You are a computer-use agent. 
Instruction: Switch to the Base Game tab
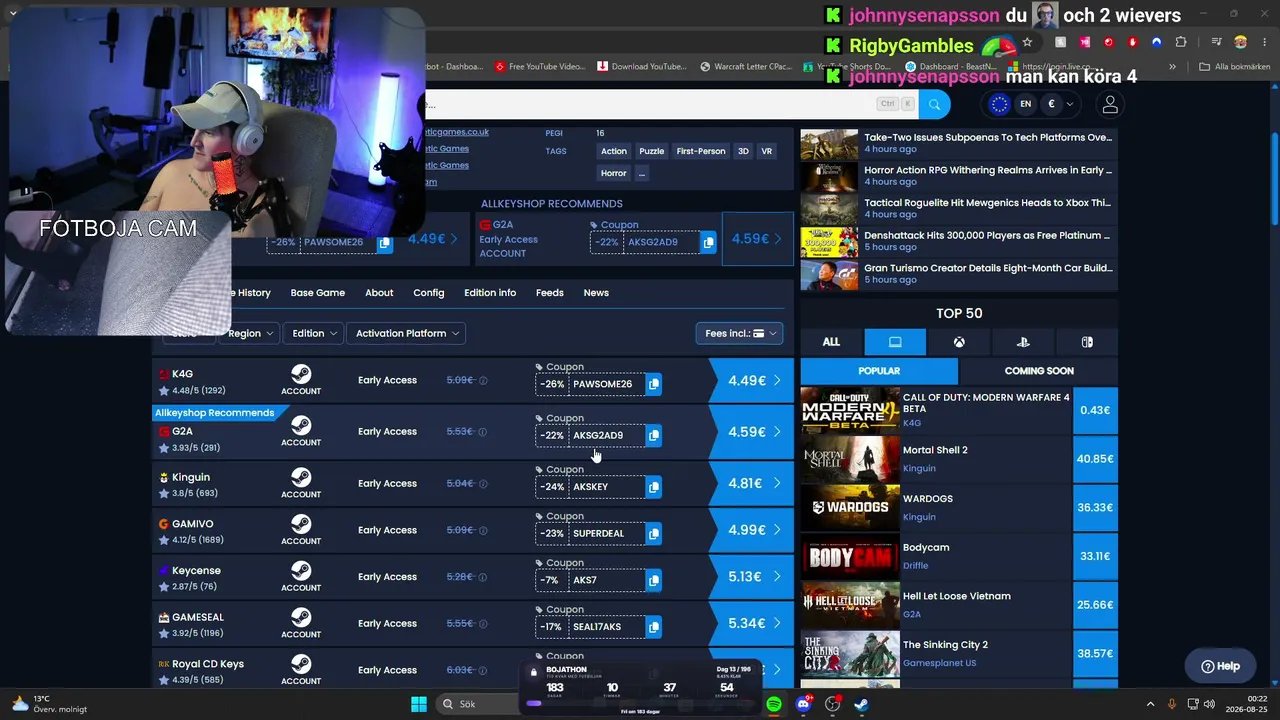[x=318, y=293]
